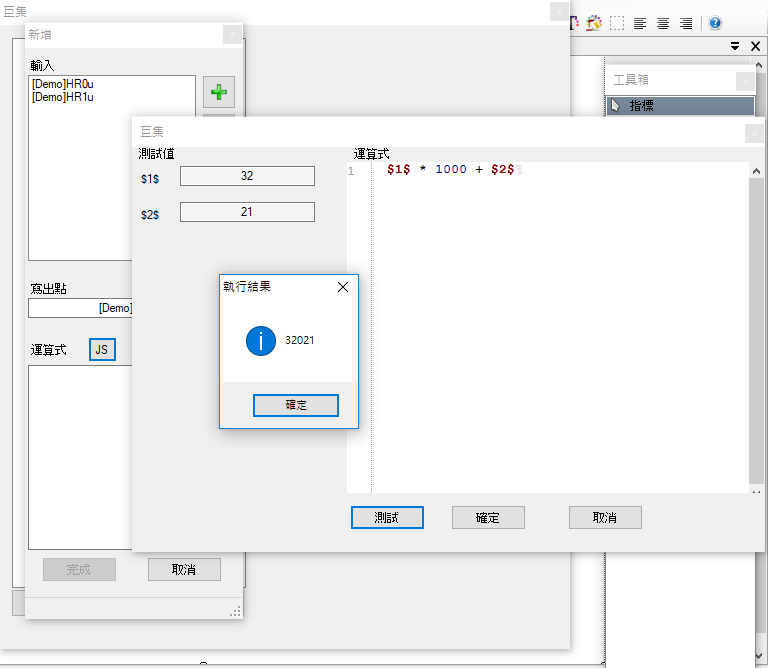This screenshot has width=768, height=668.
Task: Click the align right icon
Action: tap(686, 23)
